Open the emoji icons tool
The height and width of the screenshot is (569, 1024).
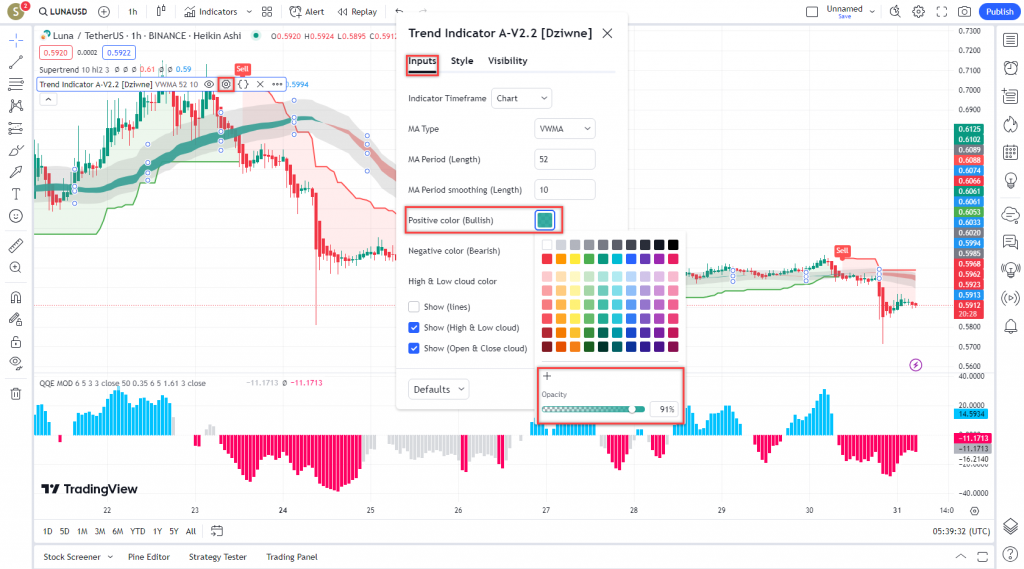pyautogui.click(x=16, y=216)
